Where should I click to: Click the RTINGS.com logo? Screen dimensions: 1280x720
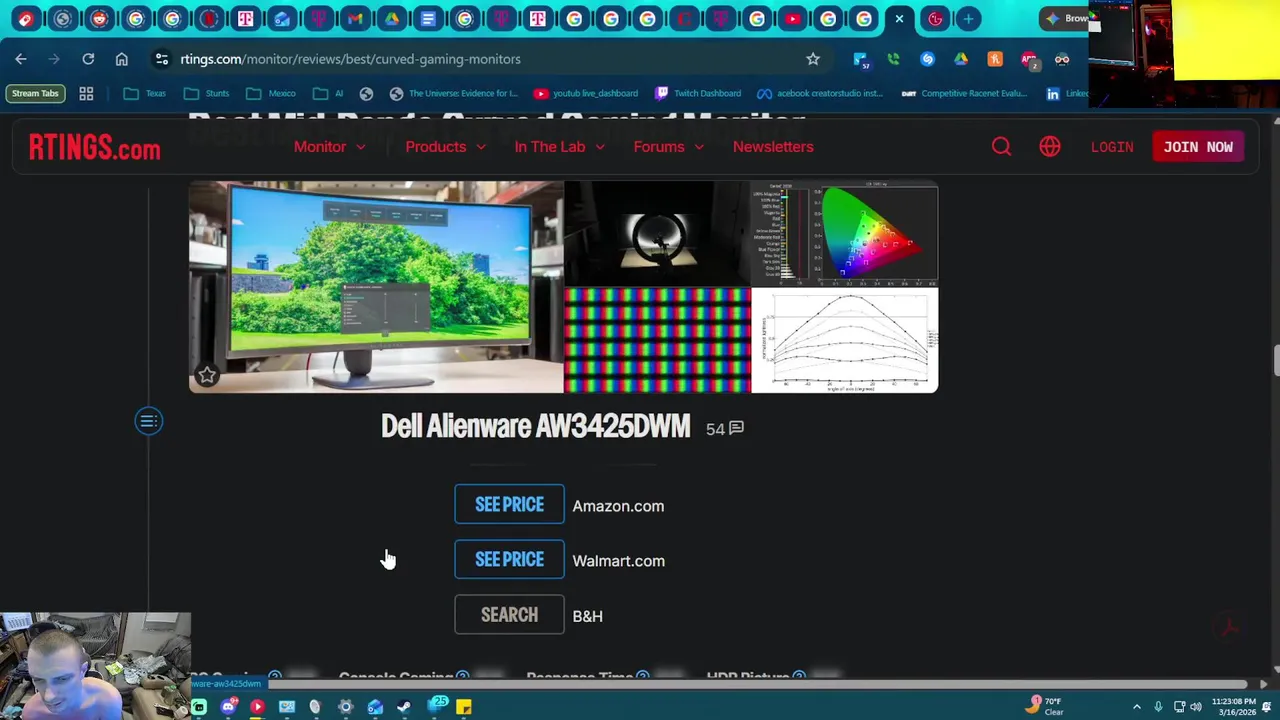[94, 147]
